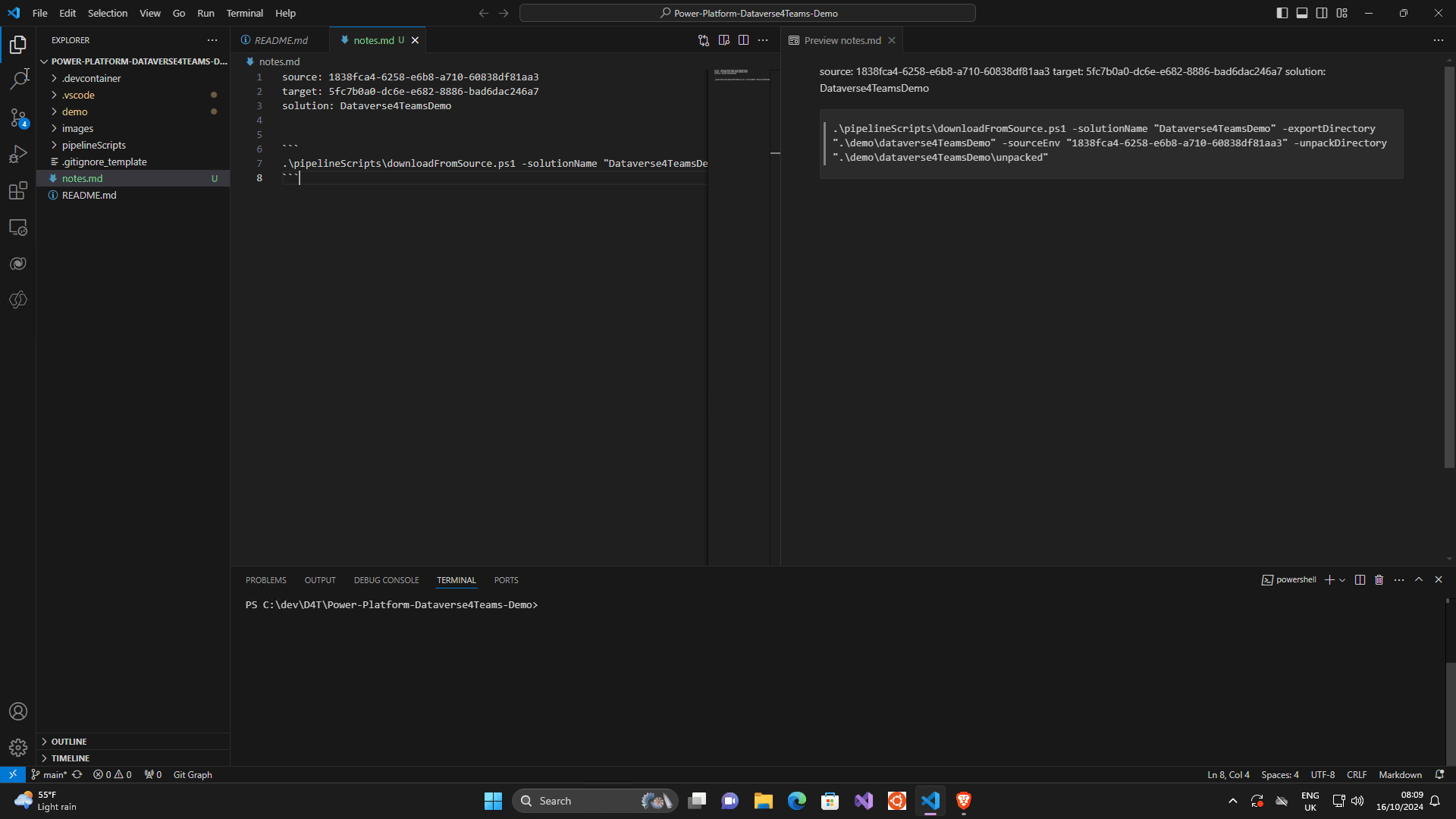This screenshot has width=1456, height=819.
Task: Open Accounts icon in activity bar
Action: [18, 711]
